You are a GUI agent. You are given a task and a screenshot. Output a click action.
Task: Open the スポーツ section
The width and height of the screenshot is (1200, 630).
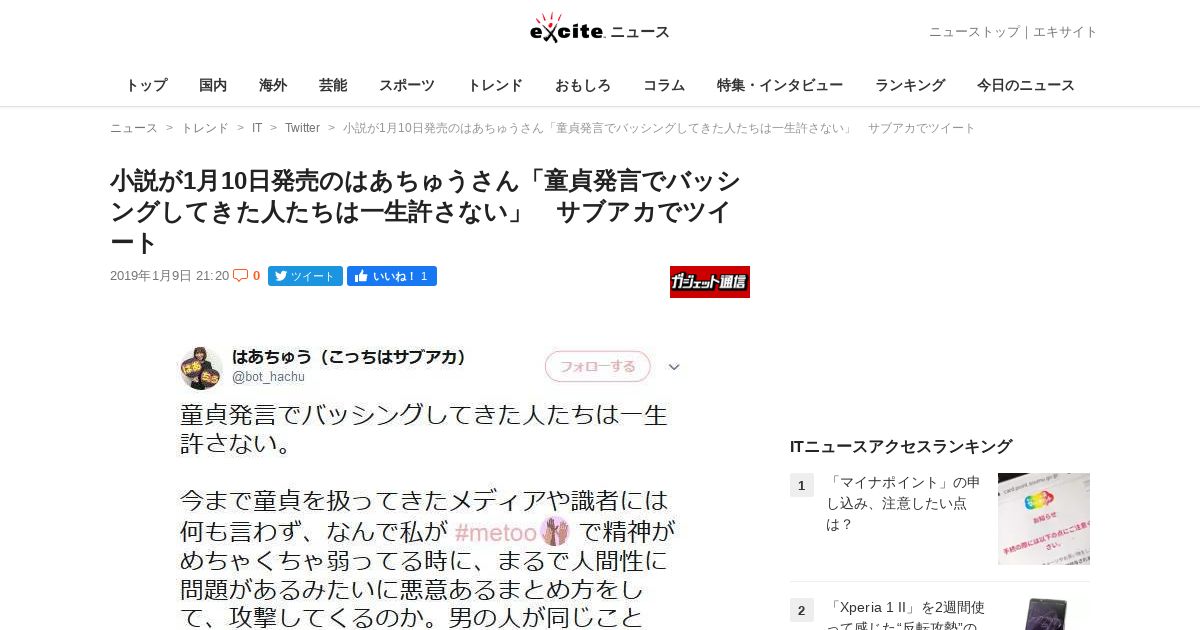[407, 85]
